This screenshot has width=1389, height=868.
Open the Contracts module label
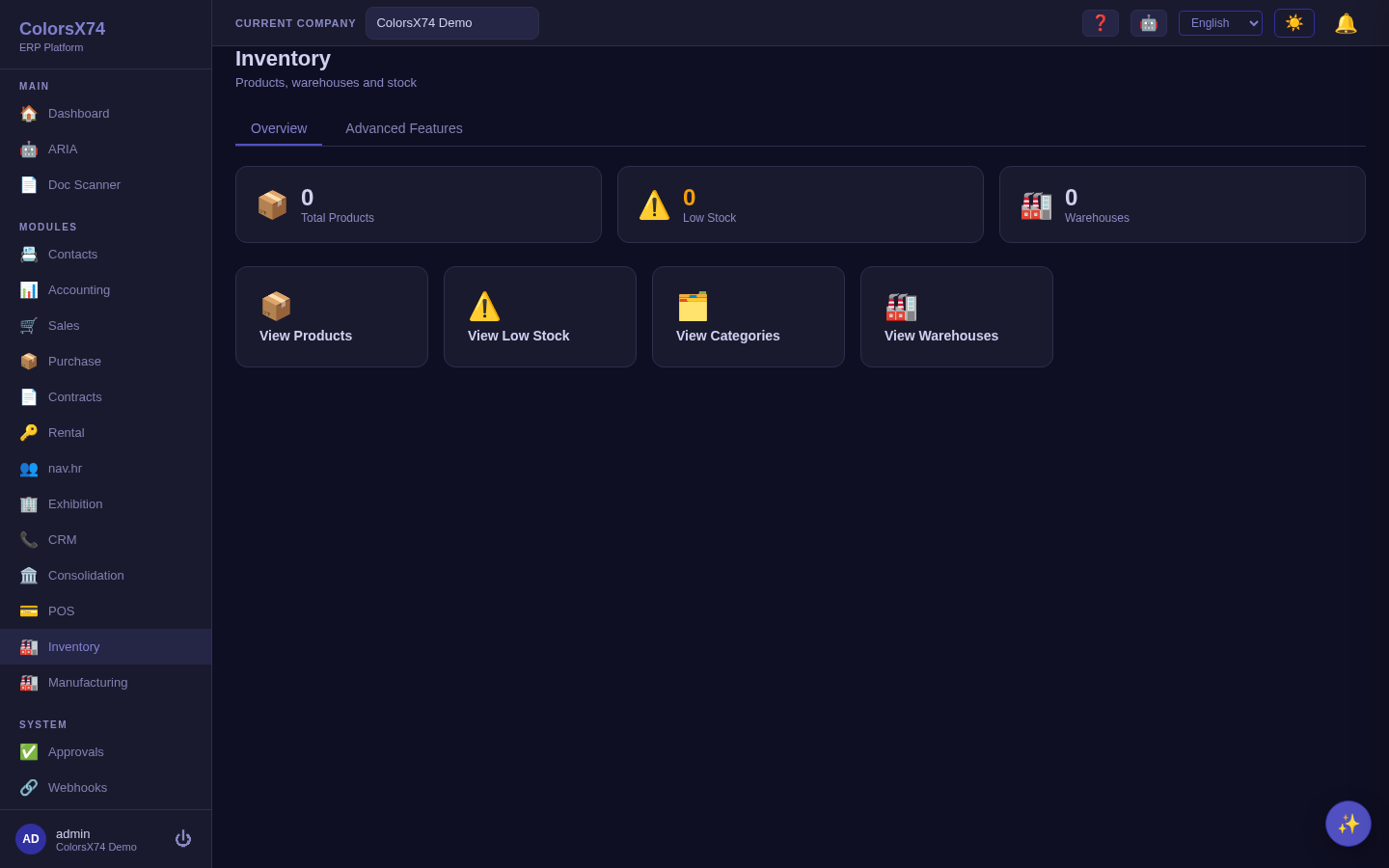(x=74, y=397)
